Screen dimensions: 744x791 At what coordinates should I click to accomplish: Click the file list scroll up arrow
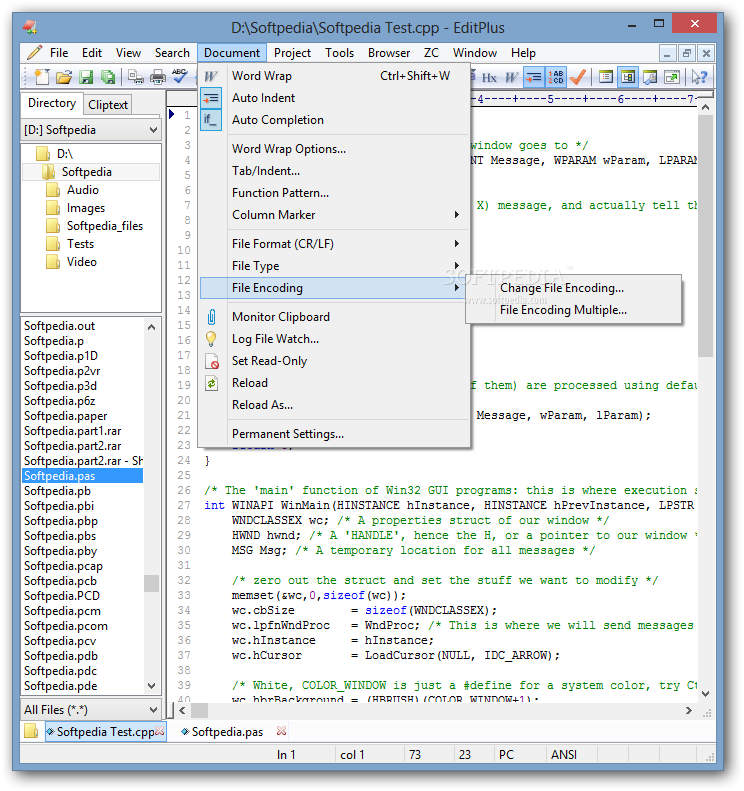[x=151, y=327]
